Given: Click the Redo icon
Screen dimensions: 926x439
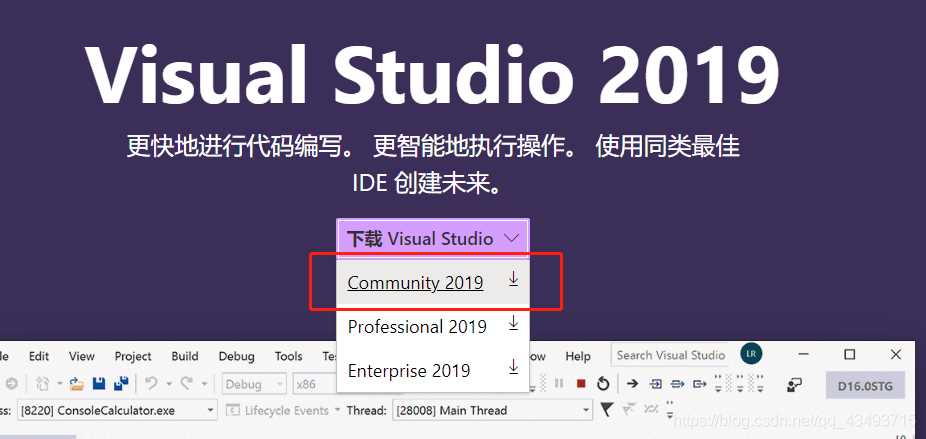Looking at the screenshot, I should pos(187,384).
